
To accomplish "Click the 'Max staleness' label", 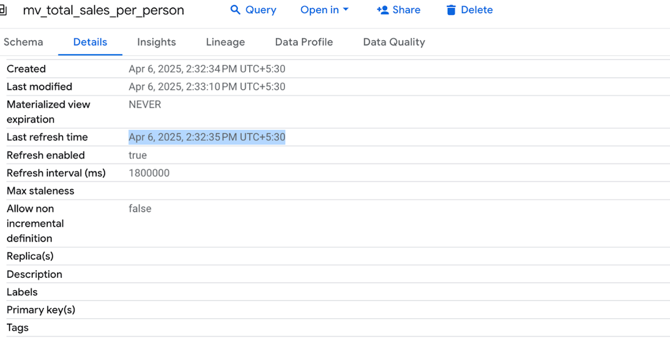I will pyautogui.click(x=40, y=191).
